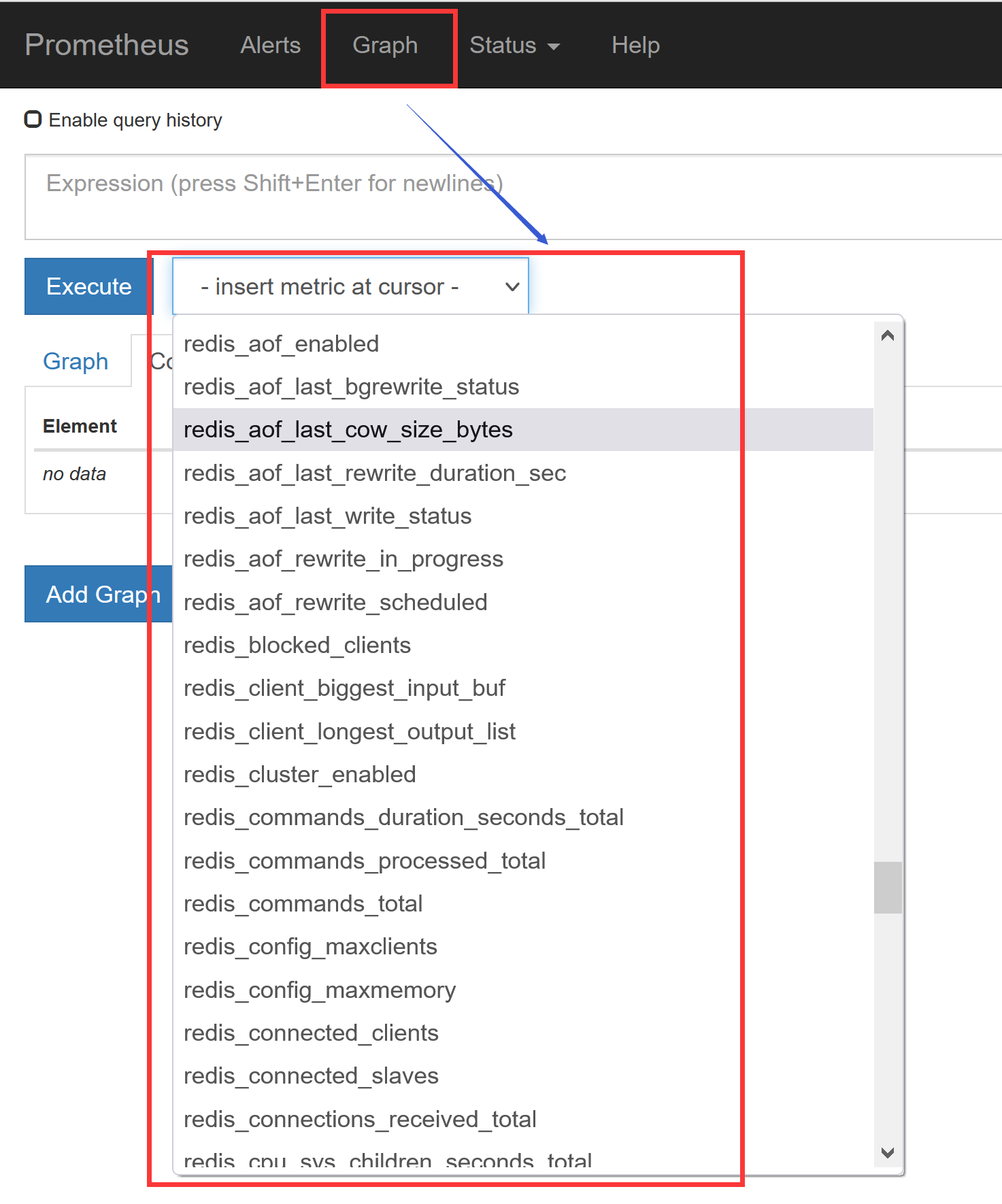Pick redis_aof_last_rewrite_duration_sec

523,473
